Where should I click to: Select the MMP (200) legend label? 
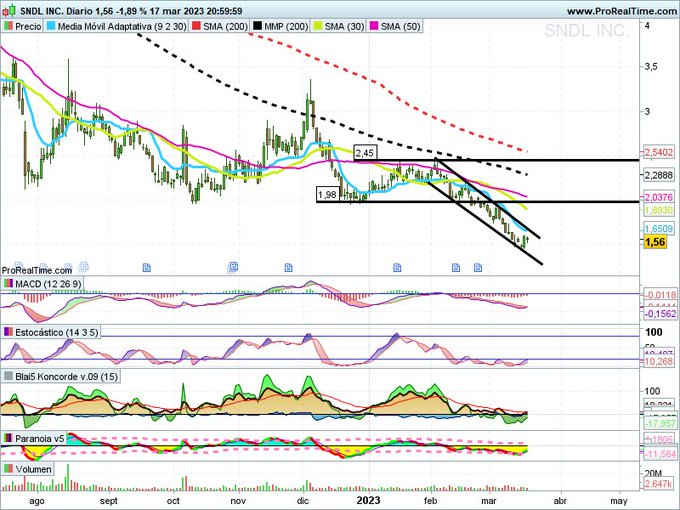coord(286,26)
